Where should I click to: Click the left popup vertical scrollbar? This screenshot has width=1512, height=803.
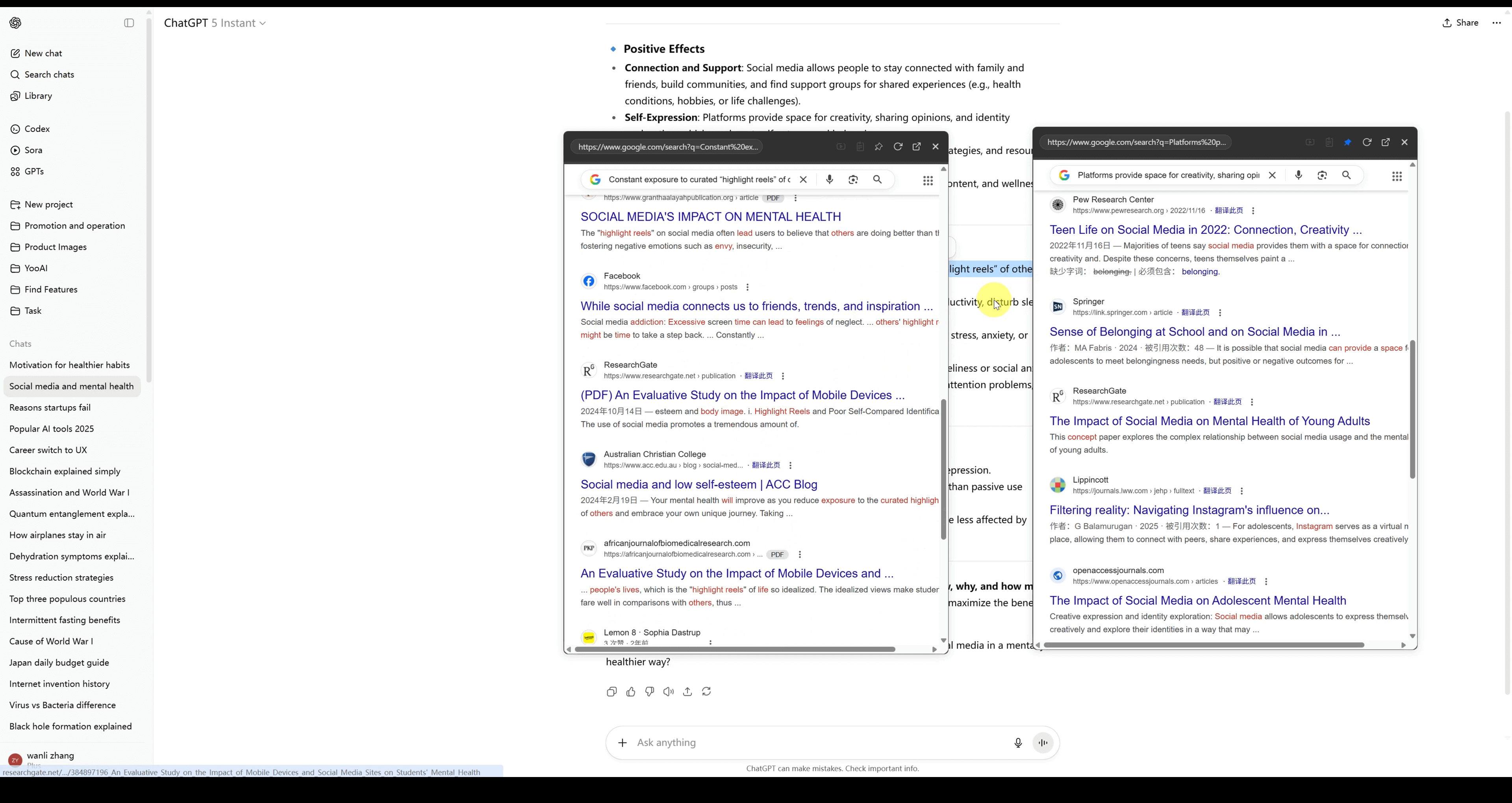[943, 469]
